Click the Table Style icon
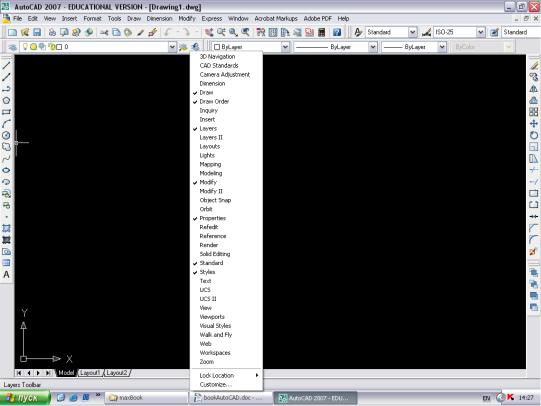Viewport: 541px width, 406px height. coord(494,32)
